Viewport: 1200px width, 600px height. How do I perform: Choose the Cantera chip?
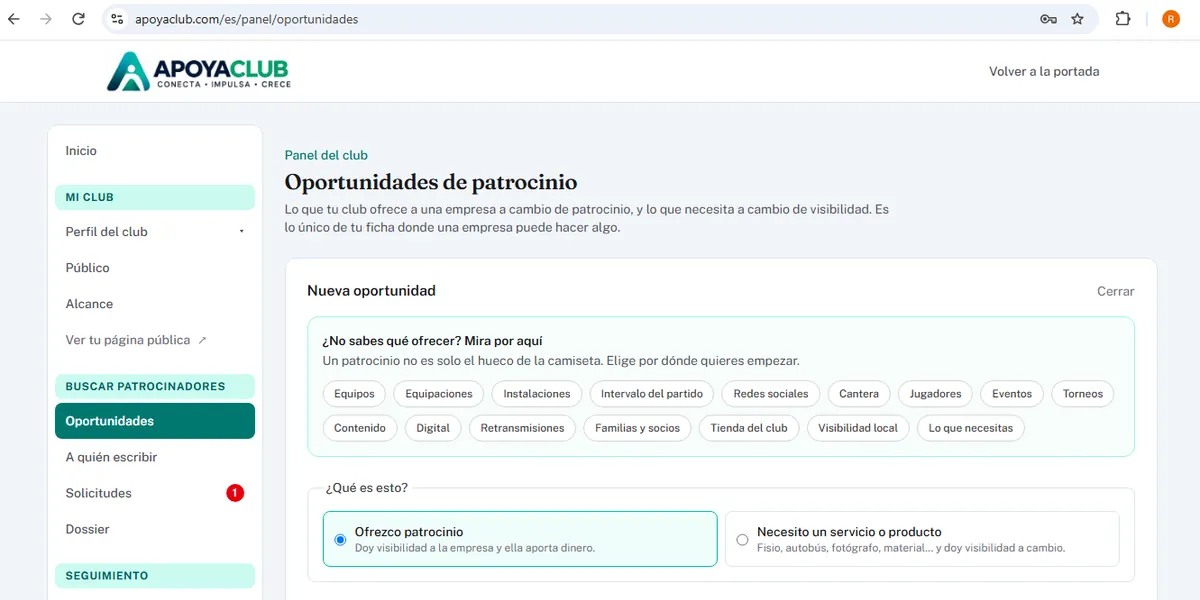click(x=859, y=394)
